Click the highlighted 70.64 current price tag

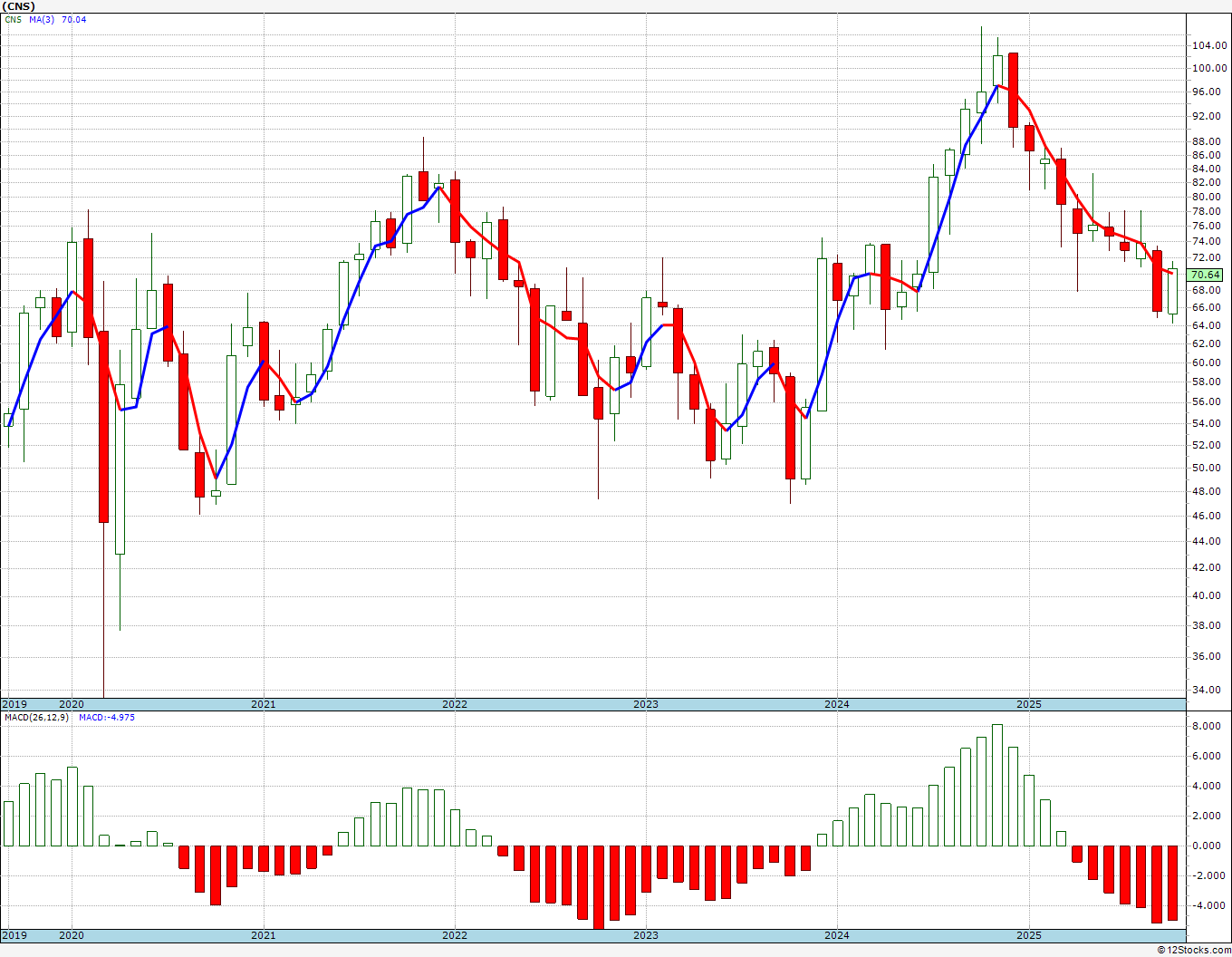[1206, 275]
